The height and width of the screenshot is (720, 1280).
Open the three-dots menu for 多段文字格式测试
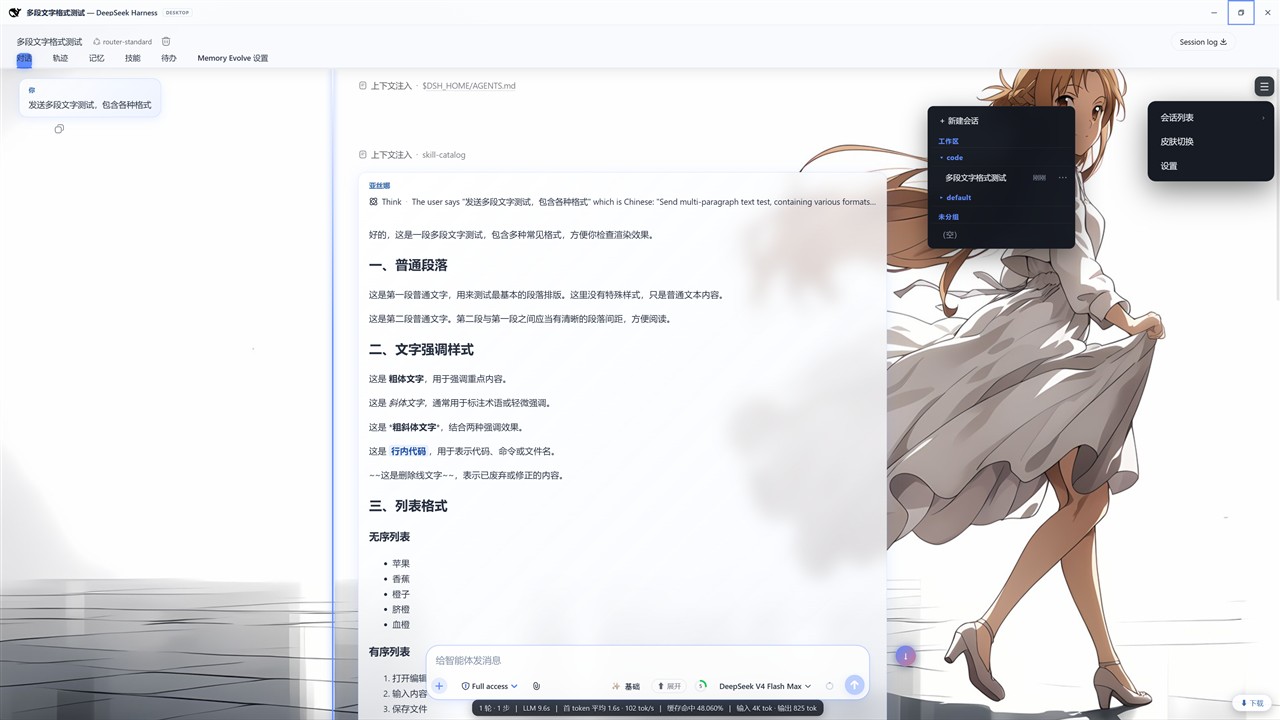pyautogui.click(x=1063, y=178)
